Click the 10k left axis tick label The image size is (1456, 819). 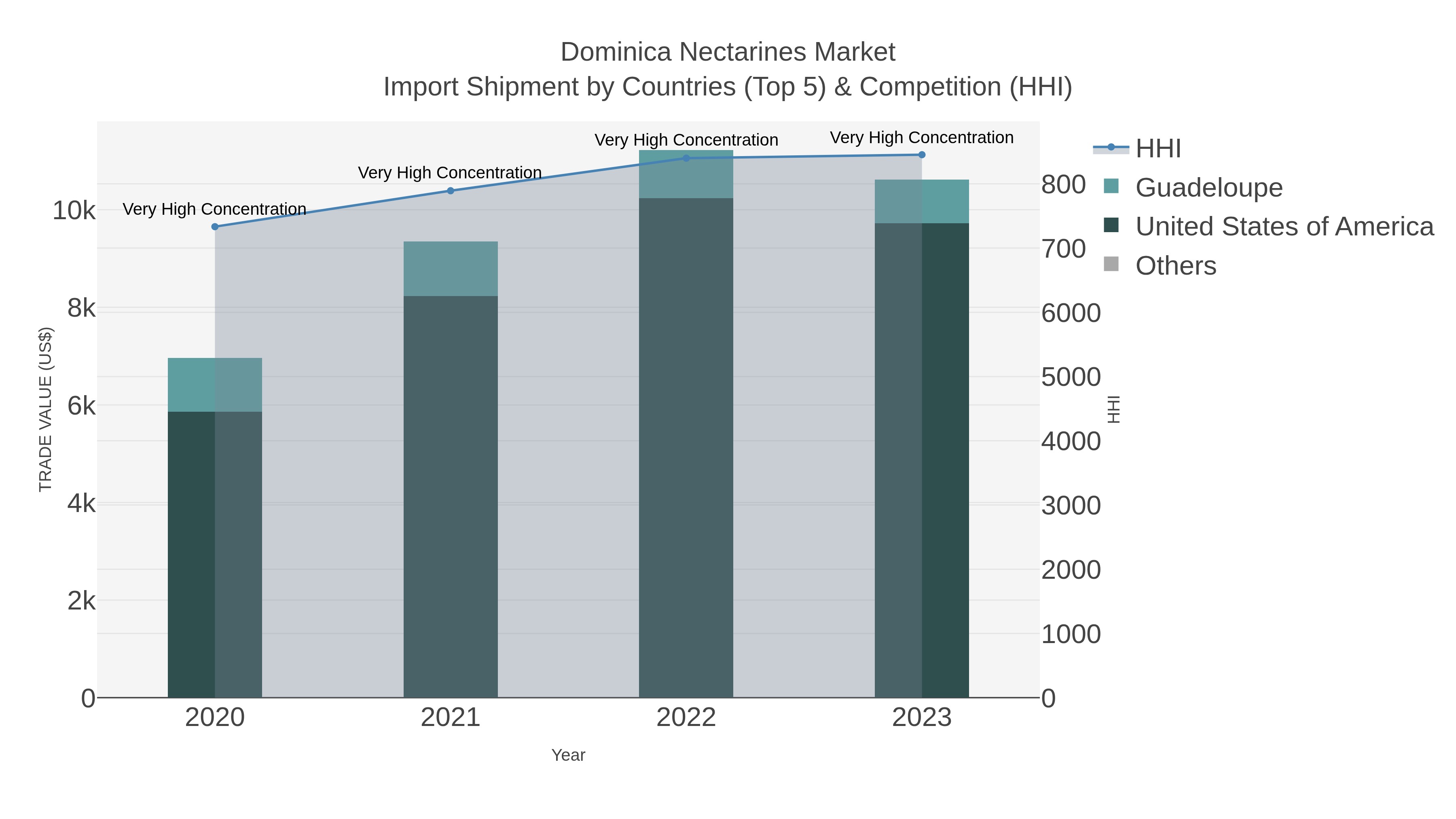(74, 211)
